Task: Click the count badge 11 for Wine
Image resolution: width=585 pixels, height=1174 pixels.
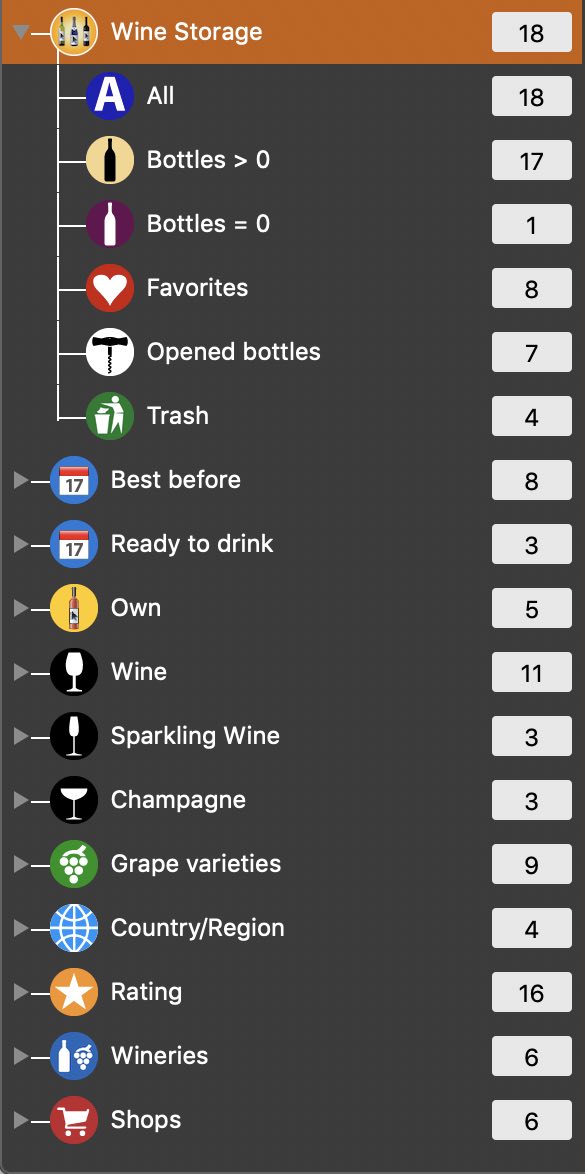Action: pyautogui.click(x=532, y=672)
